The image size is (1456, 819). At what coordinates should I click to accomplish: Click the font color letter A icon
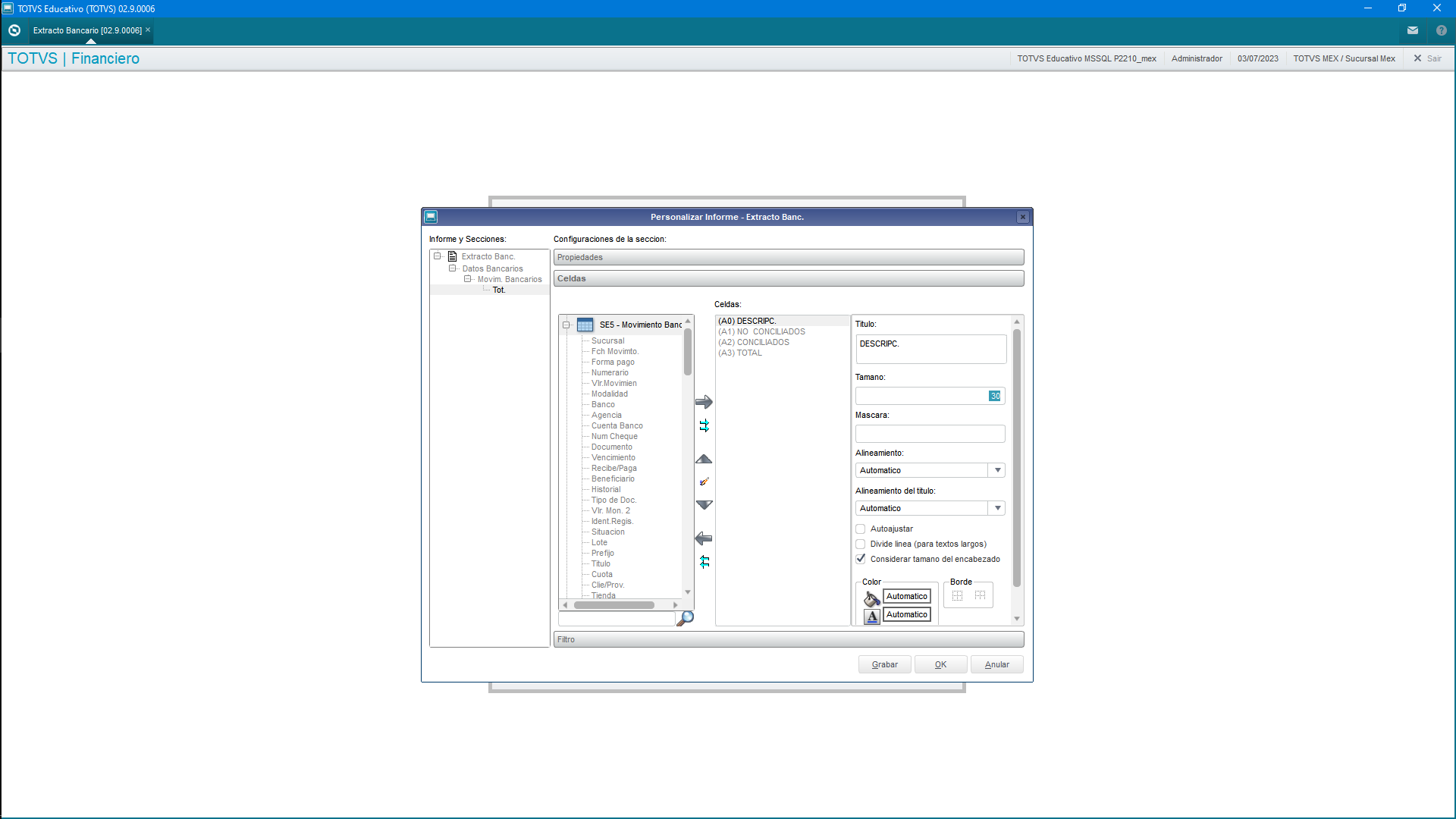(872, 617)
